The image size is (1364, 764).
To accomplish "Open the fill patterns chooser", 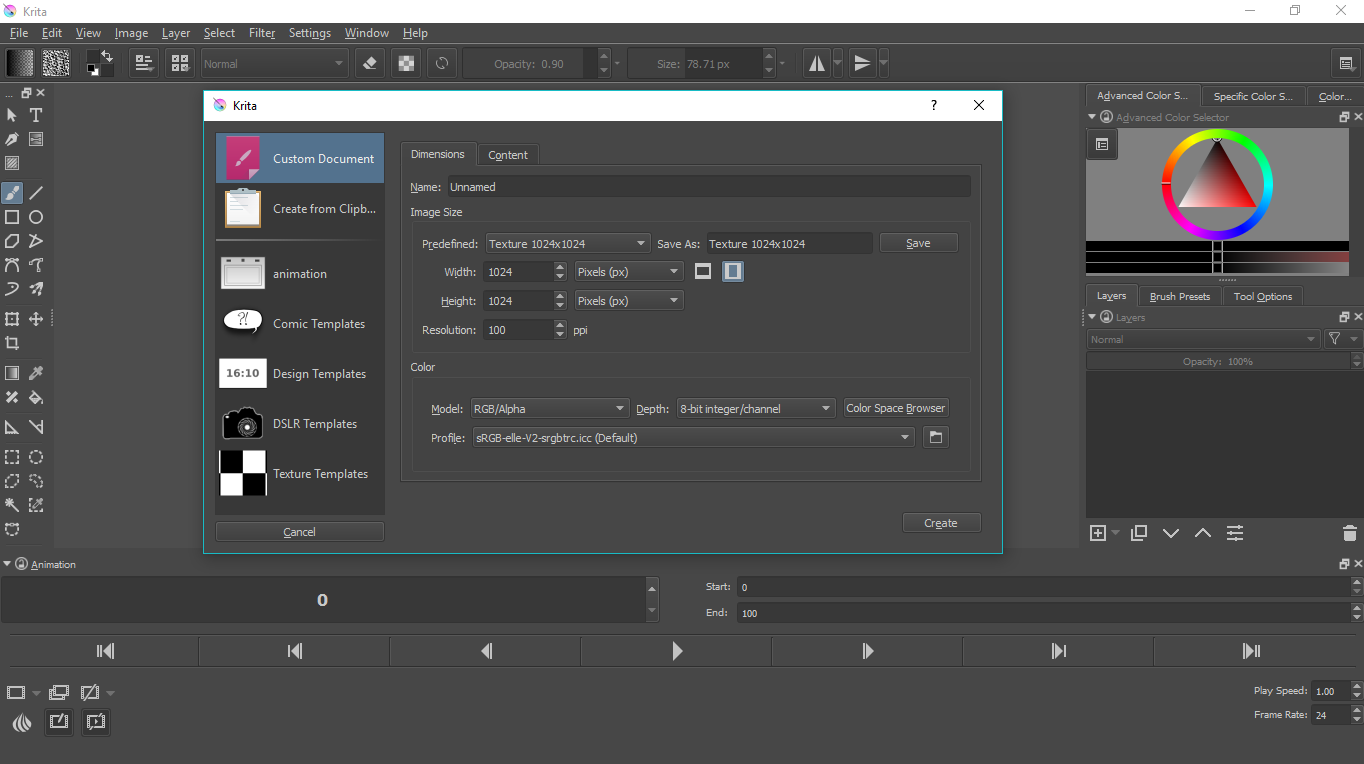I will (x=56, y=63).
